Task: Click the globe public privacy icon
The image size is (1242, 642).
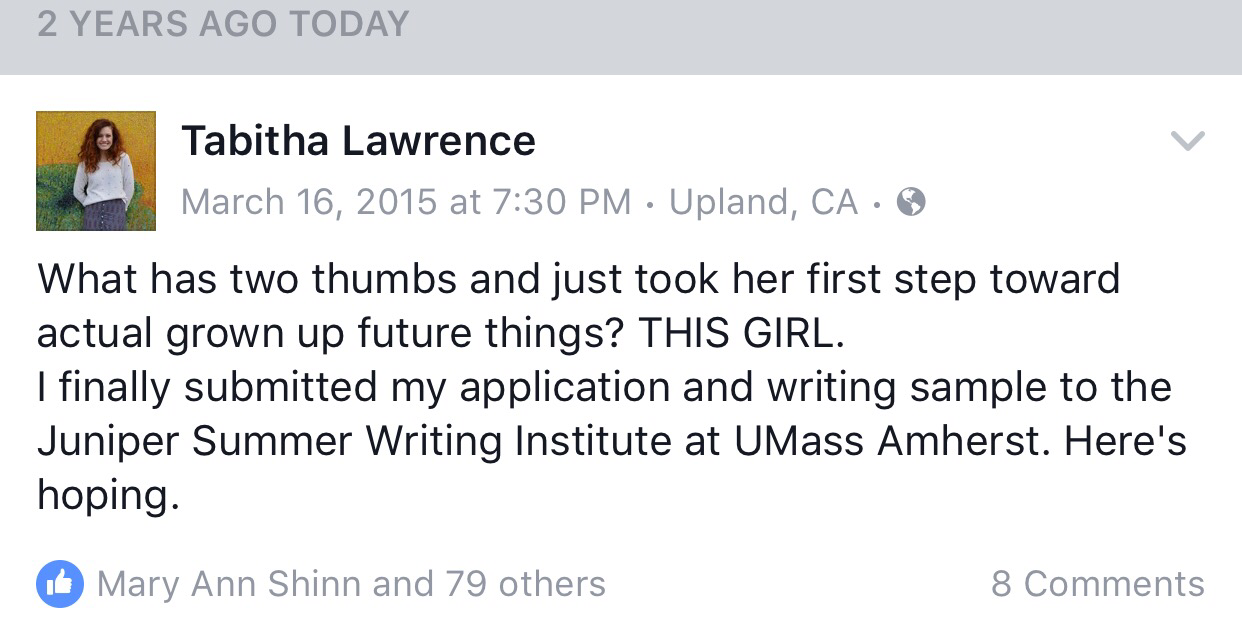Action: [x=910, y=203]
